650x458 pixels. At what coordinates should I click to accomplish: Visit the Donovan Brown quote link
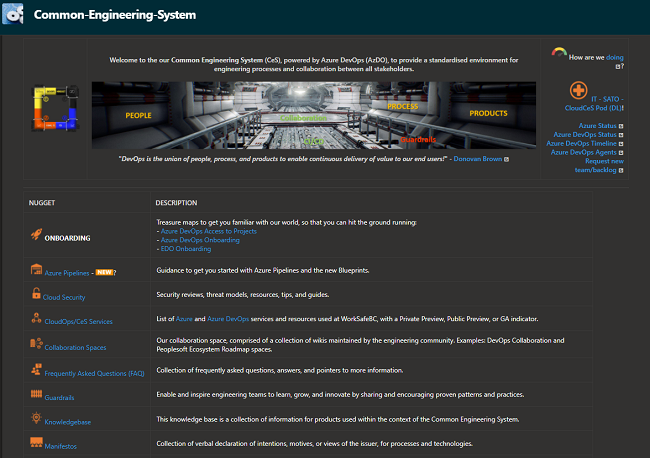pos(478,159)
